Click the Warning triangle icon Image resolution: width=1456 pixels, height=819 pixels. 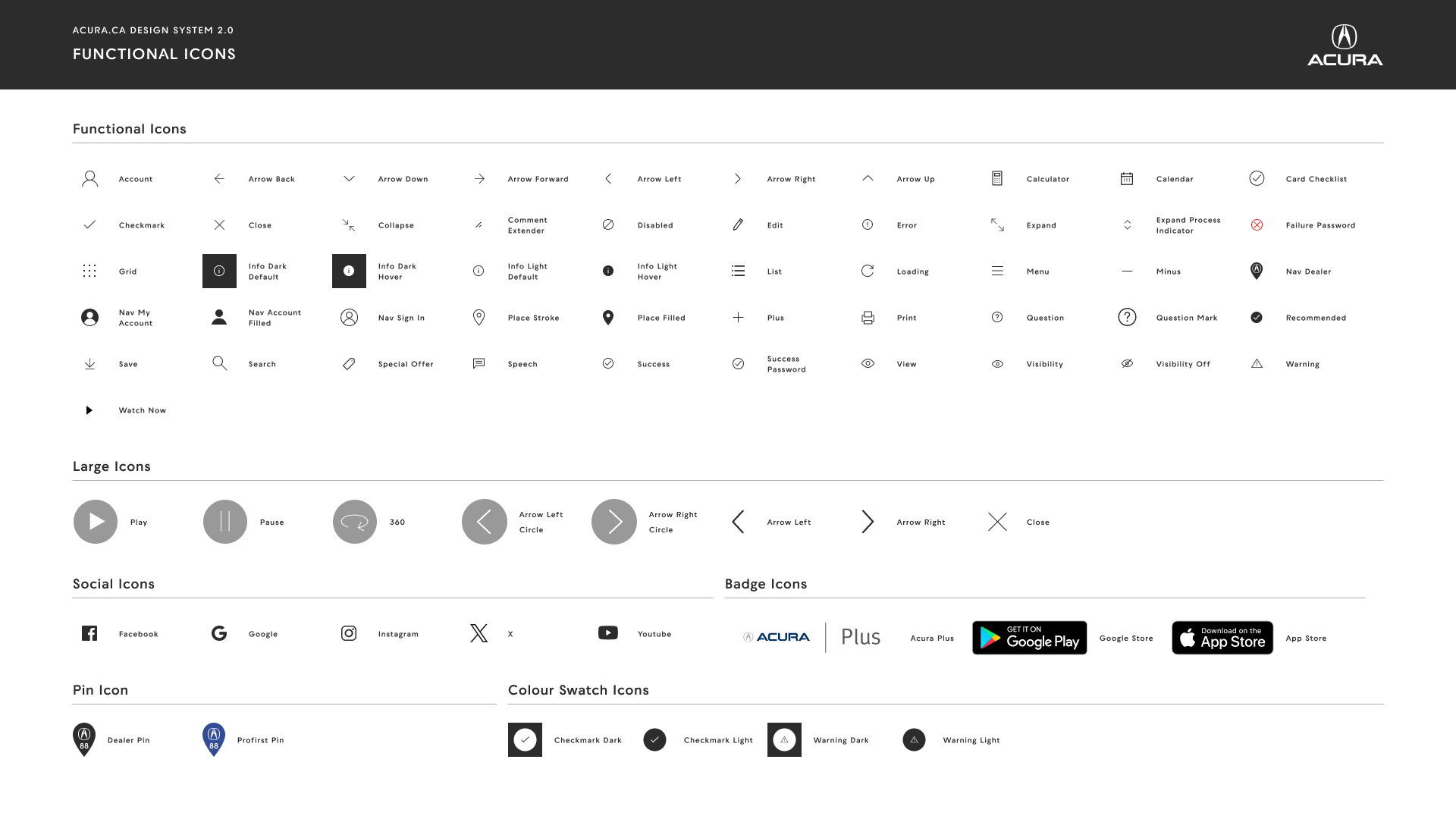click(1257, 364)
